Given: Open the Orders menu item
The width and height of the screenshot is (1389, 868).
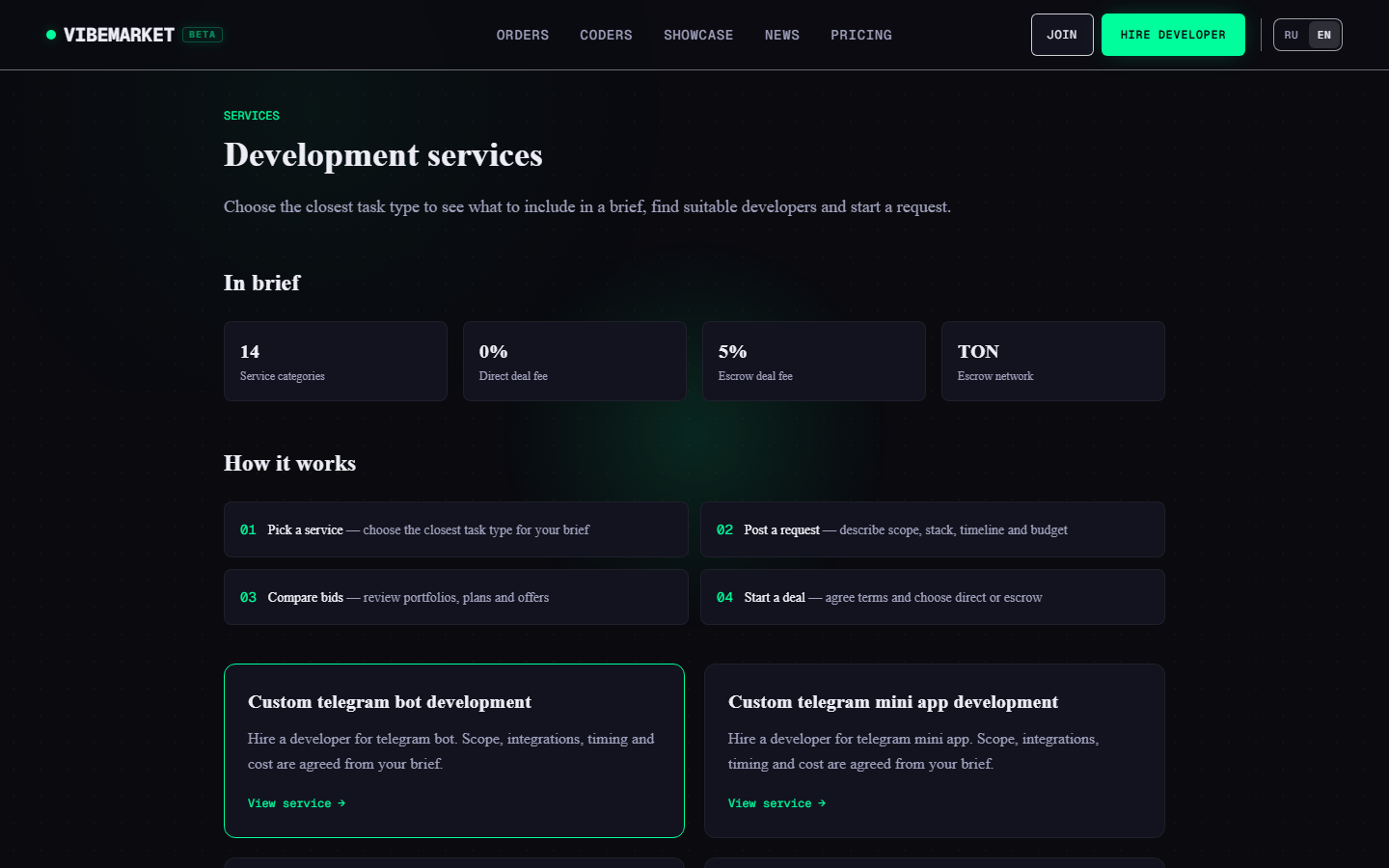Looking at the screenshot, I should (523, 35).
